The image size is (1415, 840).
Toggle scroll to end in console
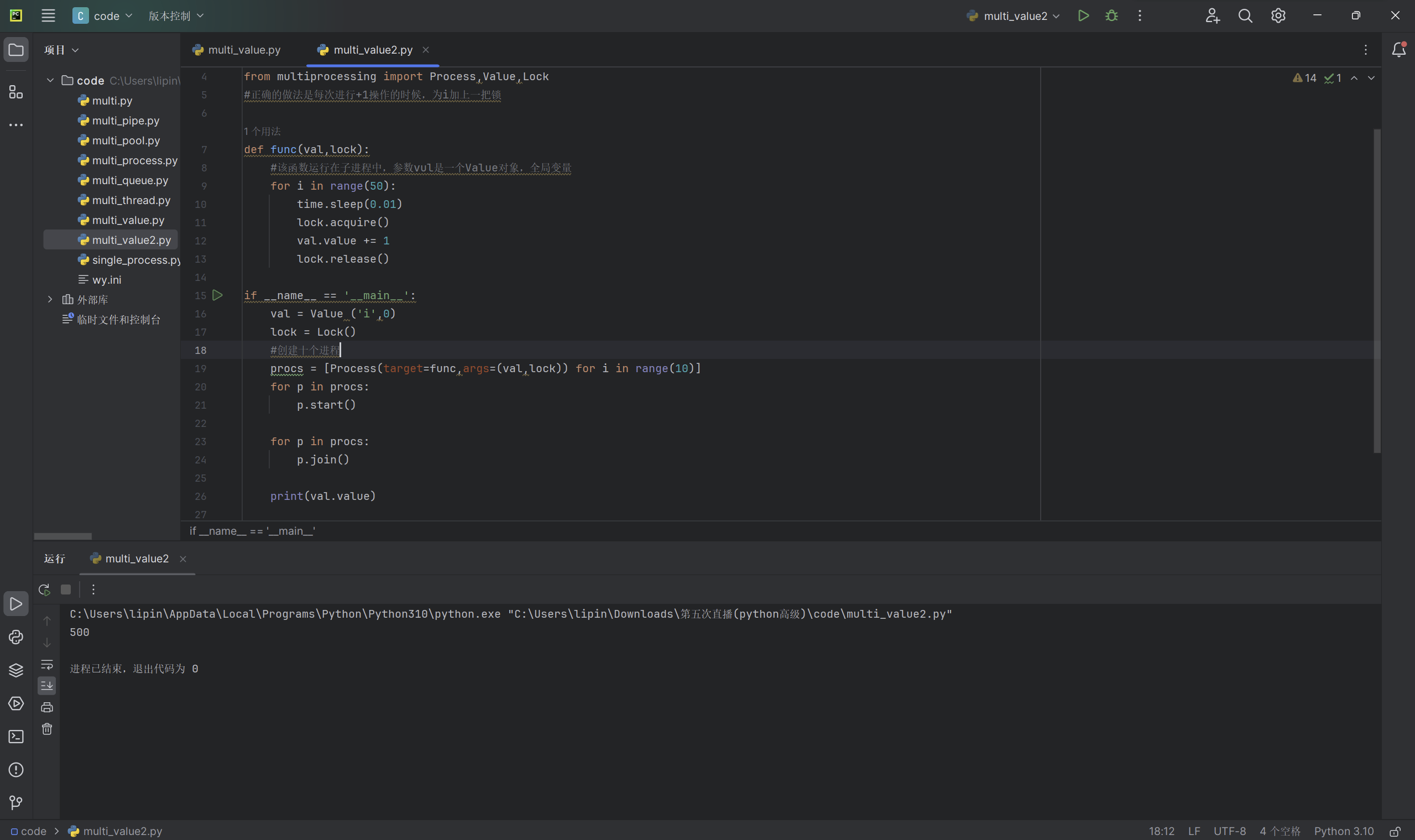point(47,686)
